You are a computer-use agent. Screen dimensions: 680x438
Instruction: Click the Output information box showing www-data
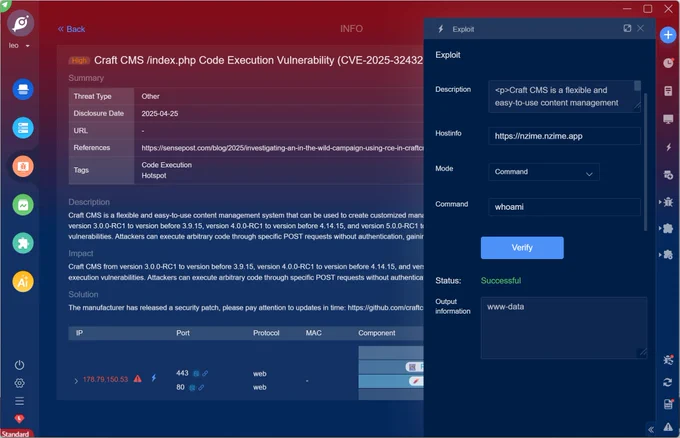tap(564, 328)
